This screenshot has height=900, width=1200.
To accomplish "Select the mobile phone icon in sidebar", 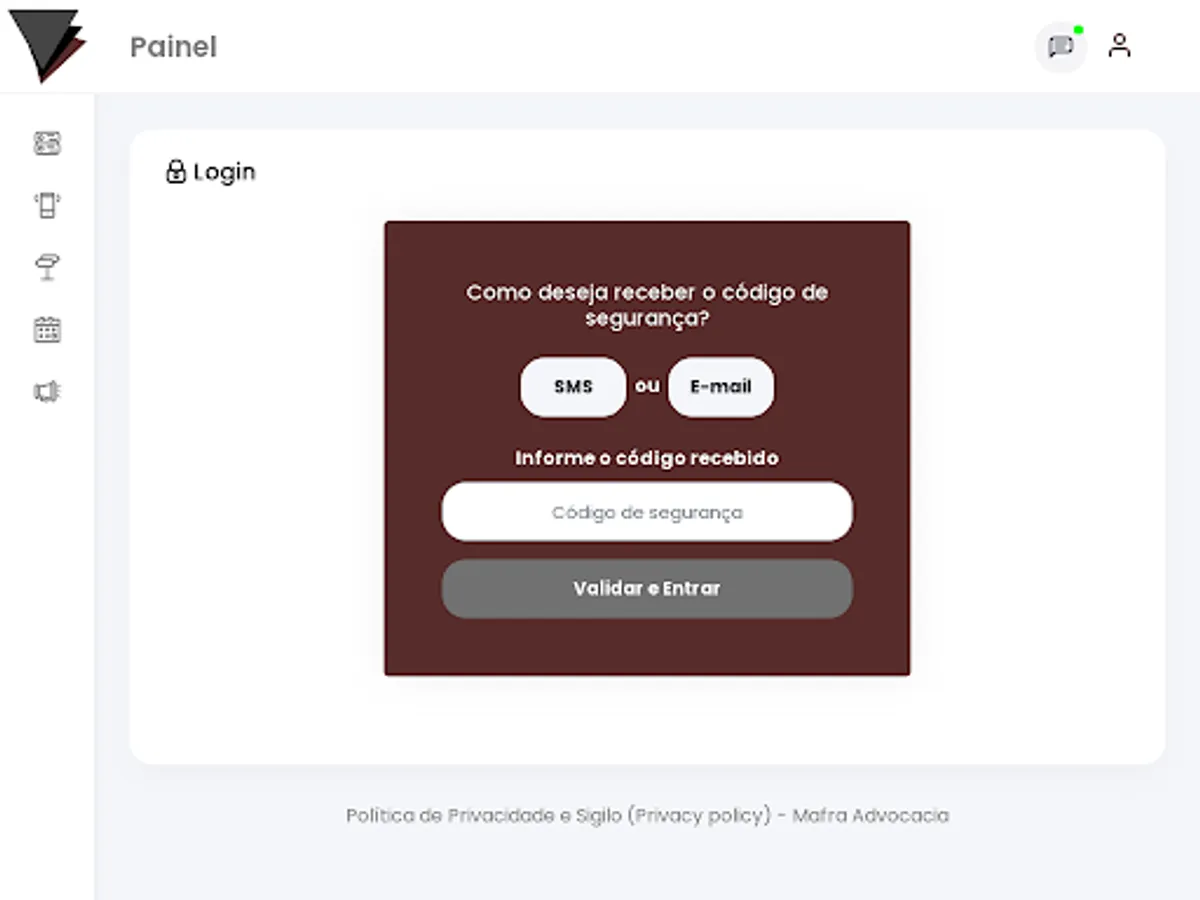I will tap(47, 205).
